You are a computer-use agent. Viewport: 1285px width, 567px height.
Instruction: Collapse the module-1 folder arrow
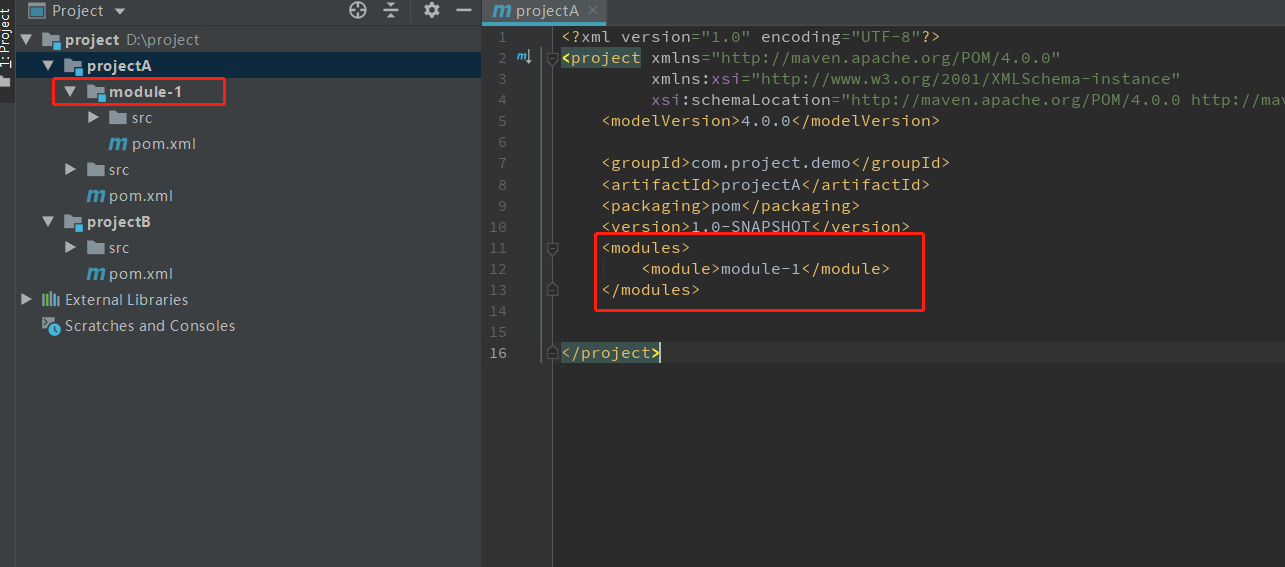pyautogui.click(x=70, y=92)
